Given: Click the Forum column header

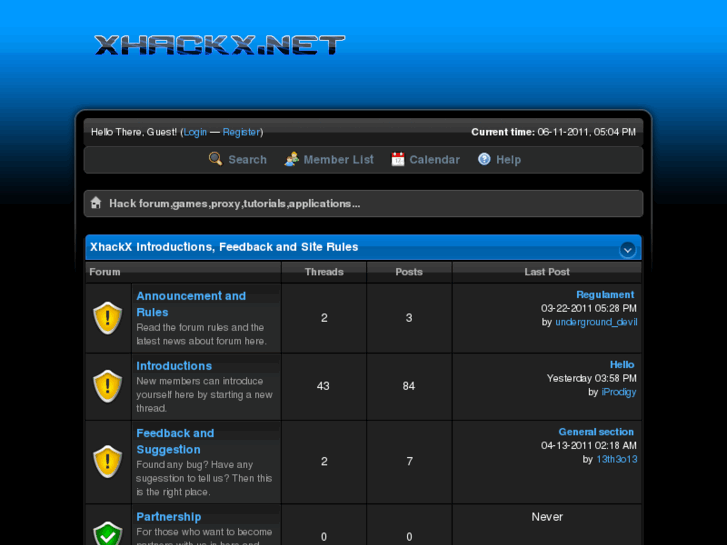Looking at the screenshot, I should 105,272.
